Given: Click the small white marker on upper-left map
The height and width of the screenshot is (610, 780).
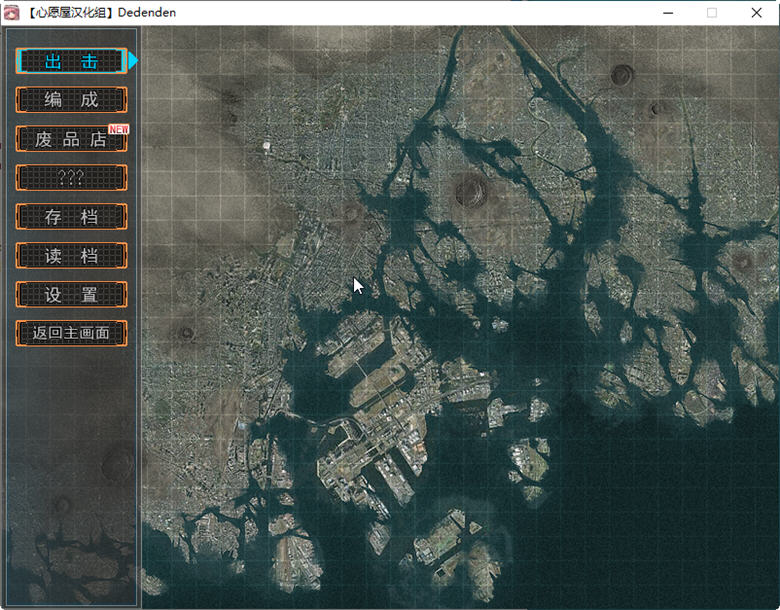Looking at the screenshot, I should pos(267,146).
